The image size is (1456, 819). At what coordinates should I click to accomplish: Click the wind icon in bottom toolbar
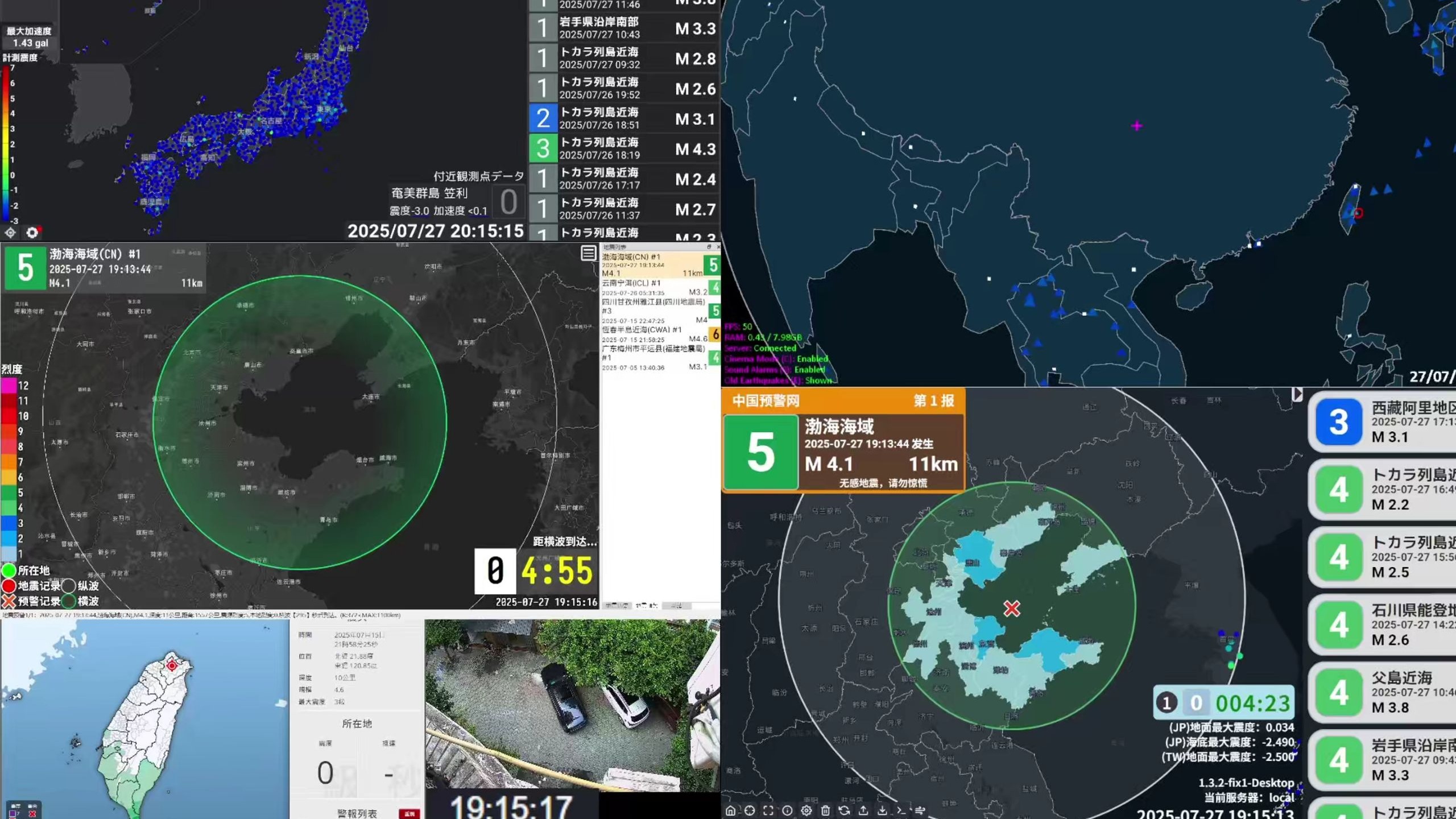920,810
